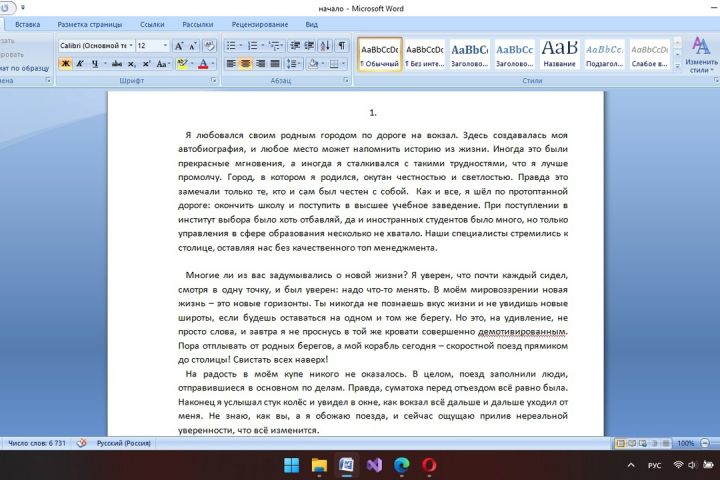
Task: Align text to the right
Action: tap(260, 64)
